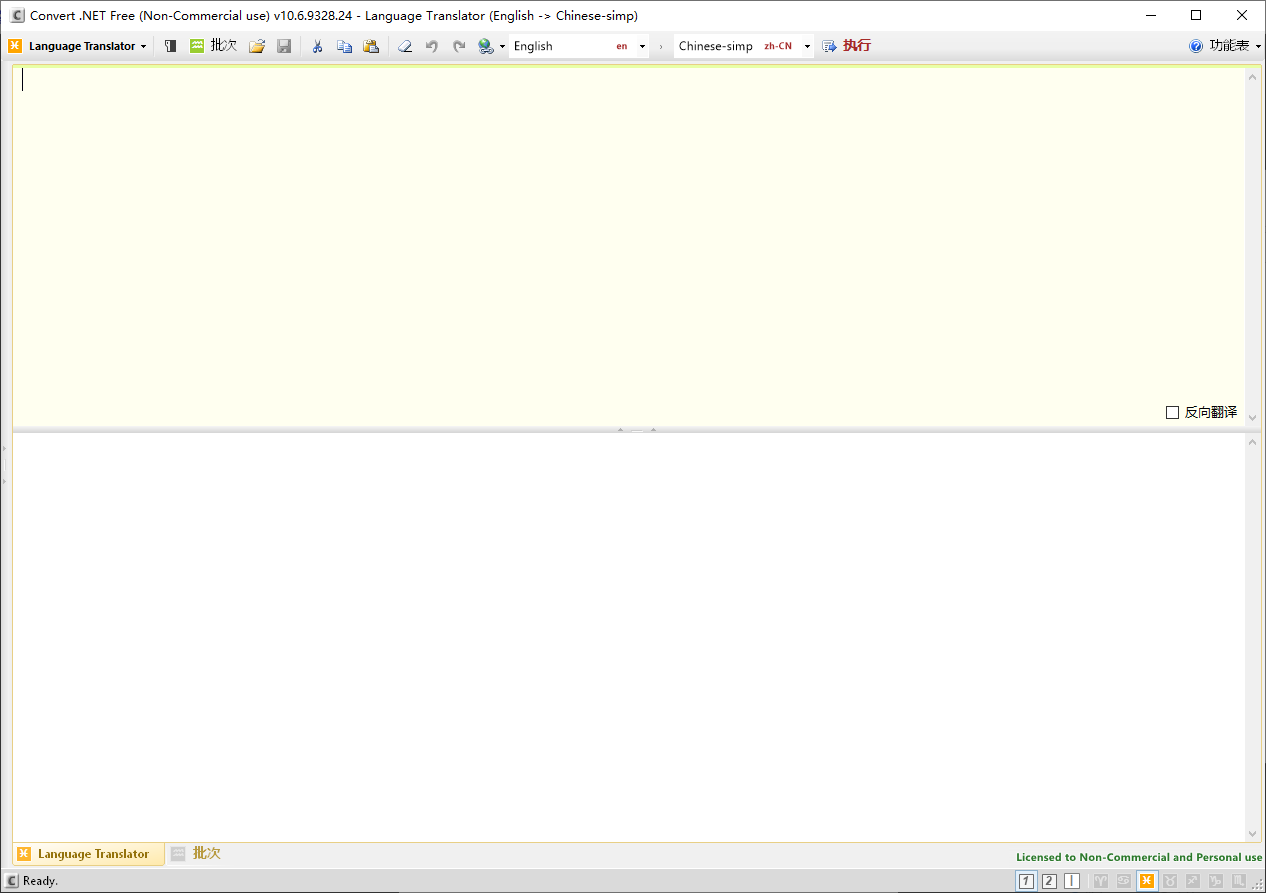
Task: Switch to the Language Translator bottom tab
Action: (88, 854)
